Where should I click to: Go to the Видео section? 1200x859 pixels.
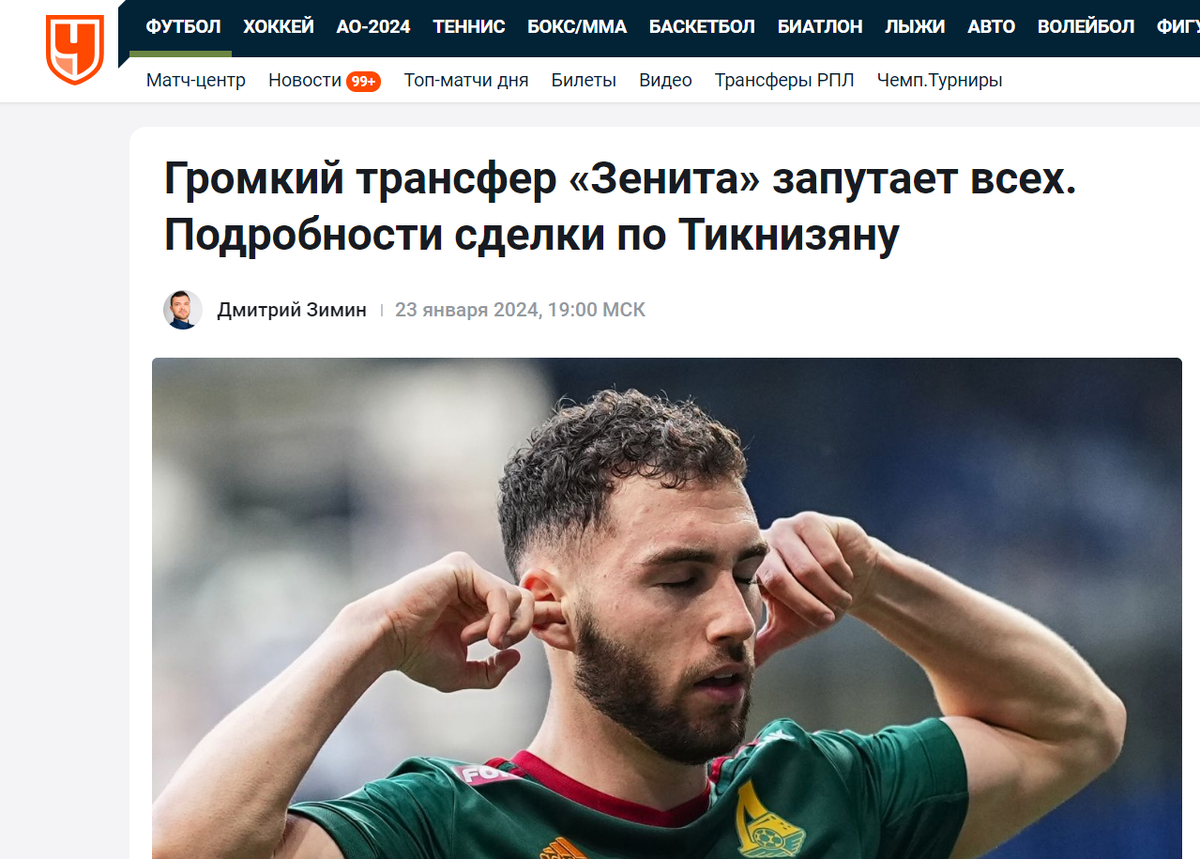[666, 80]
